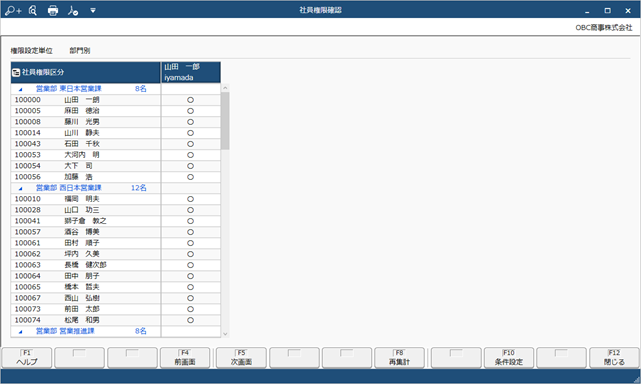This screenshot has width=641, height=384.
Task: Click the permission circle for employee 100043
Action: (191, 144)
